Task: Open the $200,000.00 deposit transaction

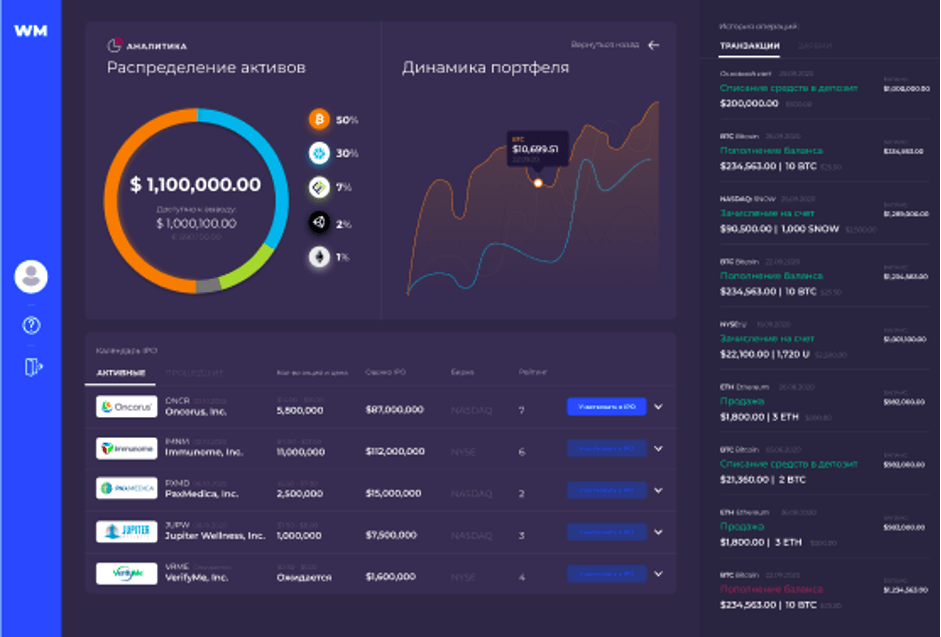Action: click(825, 88)
